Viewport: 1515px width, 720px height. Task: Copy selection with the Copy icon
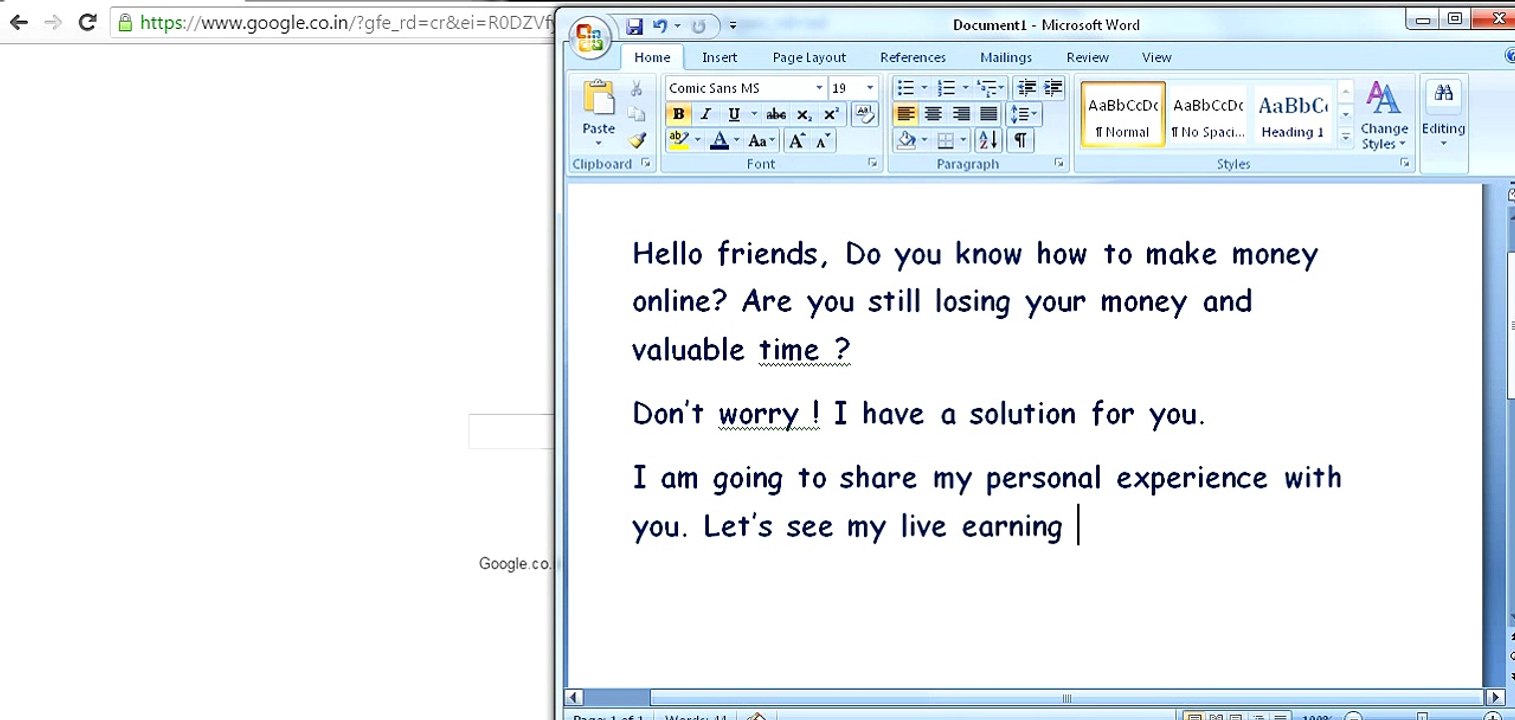pos(636,114)
